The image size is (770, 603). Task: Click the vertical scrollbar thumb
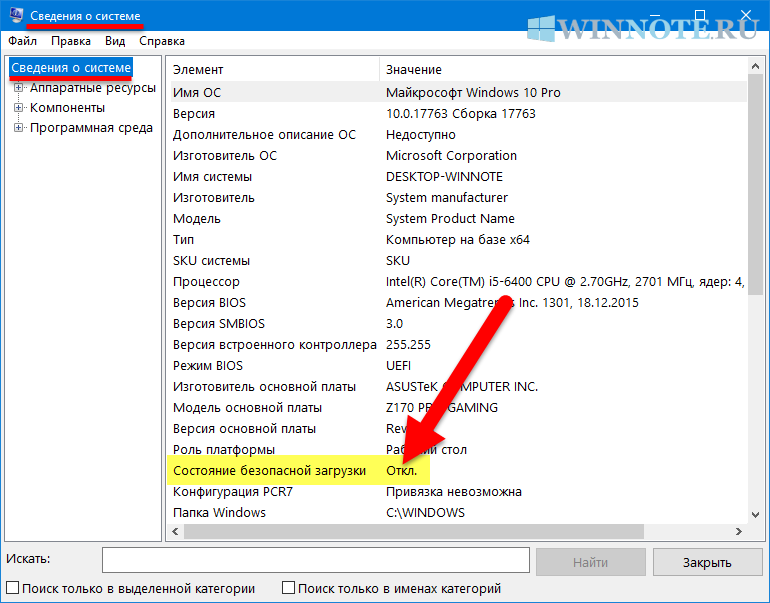(755, 184)
